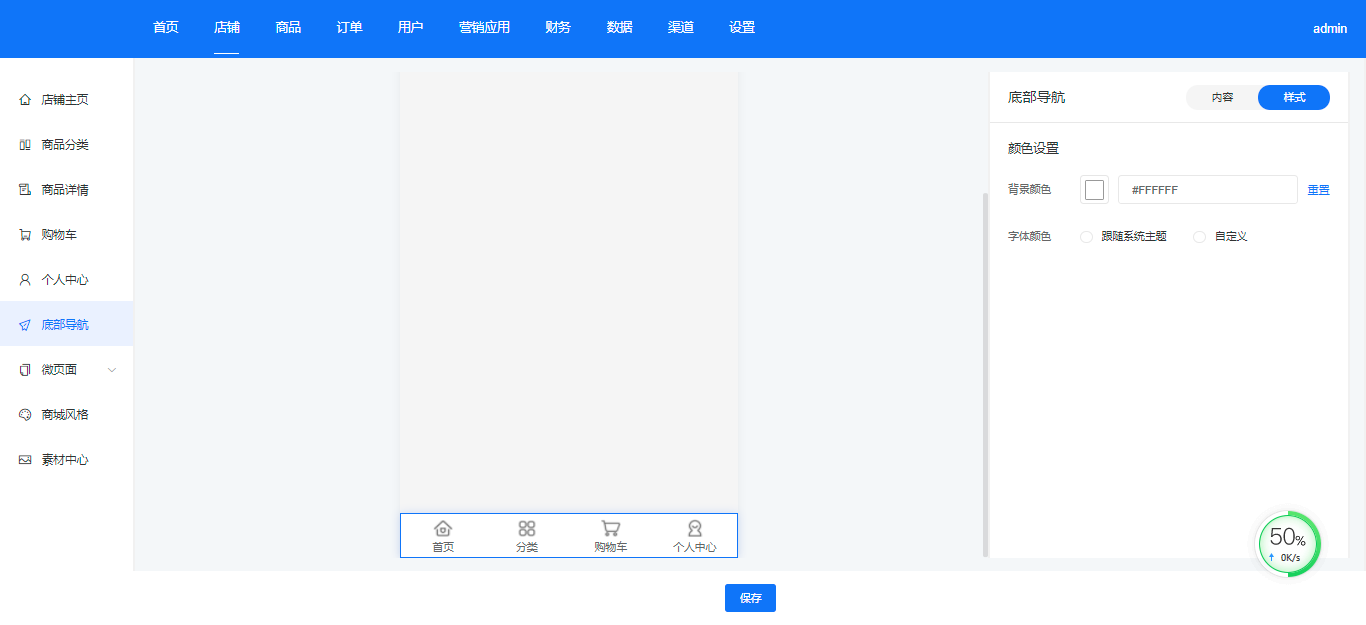This screenshot has width=1366, height=625.
Task: Open the 营销应用 top menu
Action: 484,28
